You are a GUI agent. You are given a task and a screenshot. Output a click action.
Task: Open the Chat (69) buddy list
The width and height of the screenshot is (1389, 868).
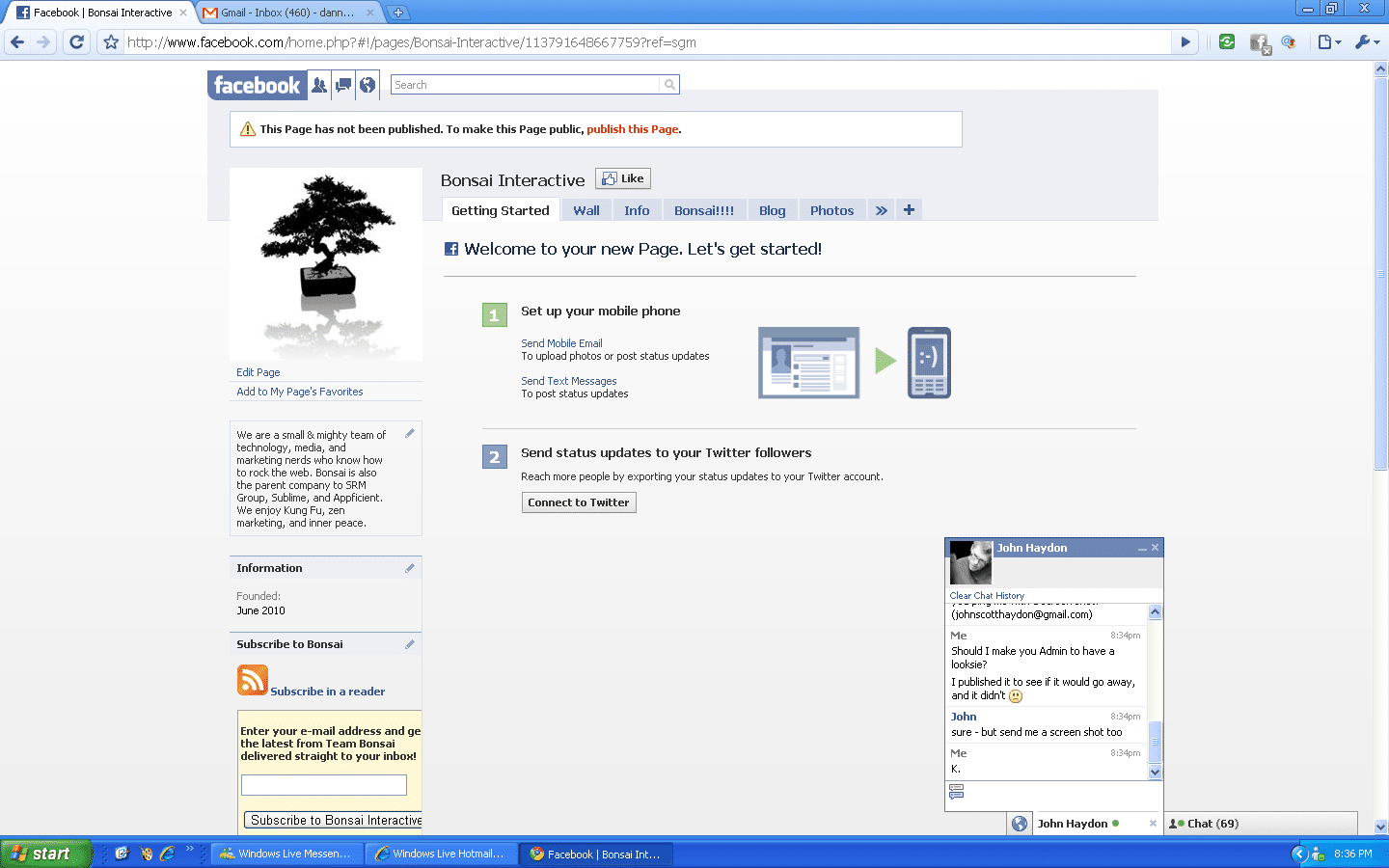(1262, 824)
